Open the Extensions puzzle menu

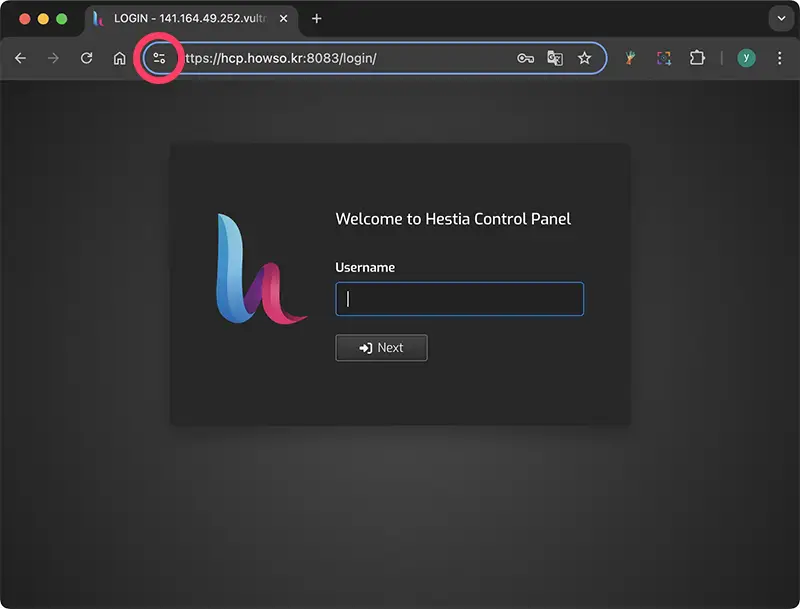click(x=697, y=58)
